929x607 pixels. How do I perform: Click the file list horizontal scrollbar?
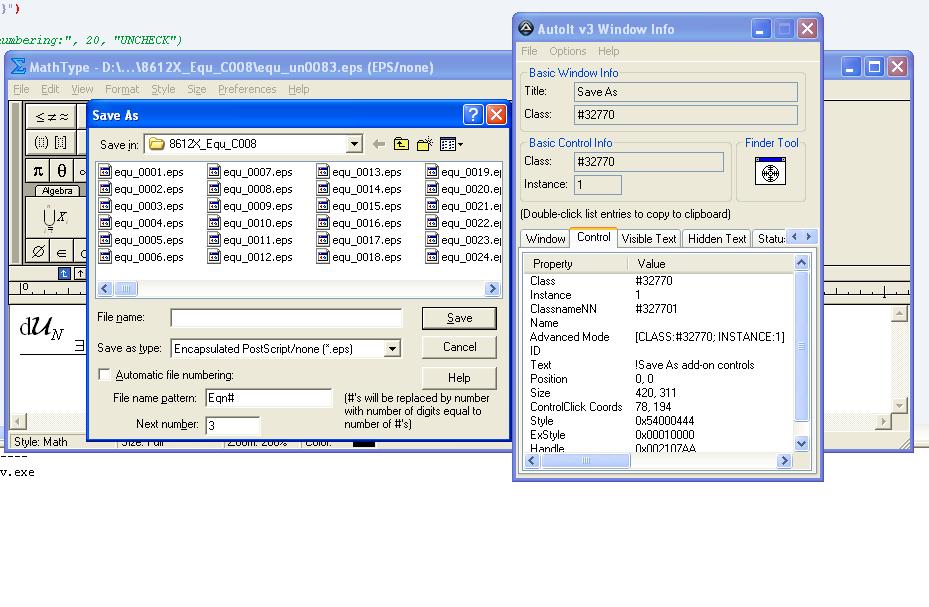pyautogui.click(x=300, y=289)
